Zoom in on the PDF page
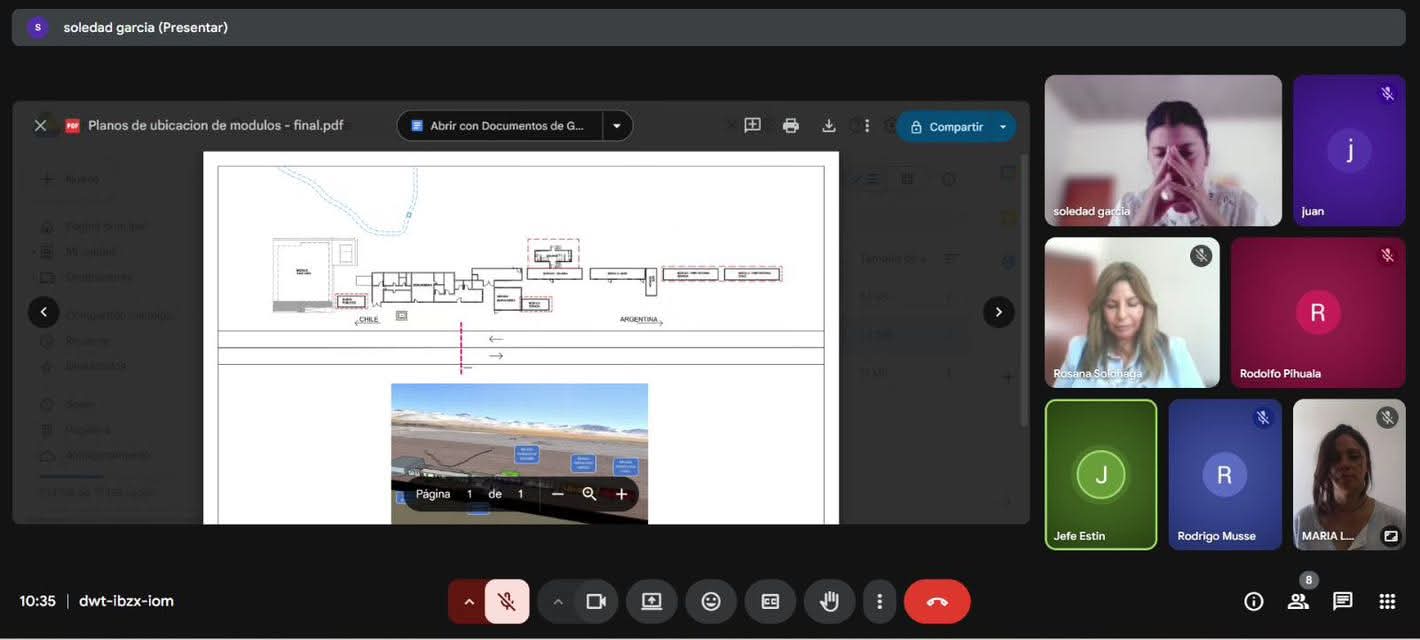 click(621, 494)
